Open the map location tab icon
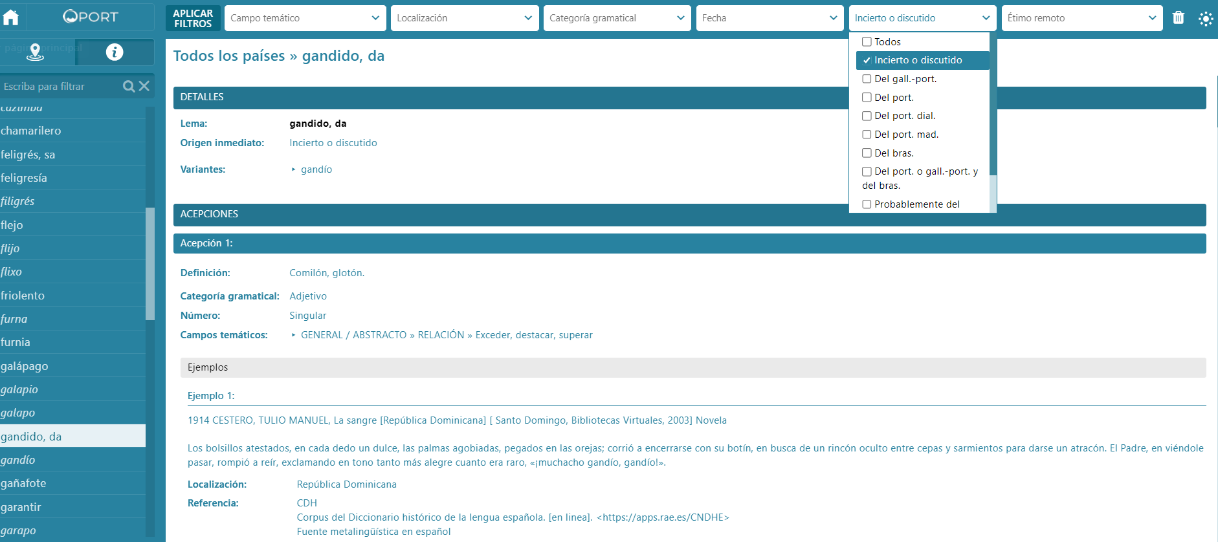Viewport: 1218px width, 542px height. tap(37, 53)
